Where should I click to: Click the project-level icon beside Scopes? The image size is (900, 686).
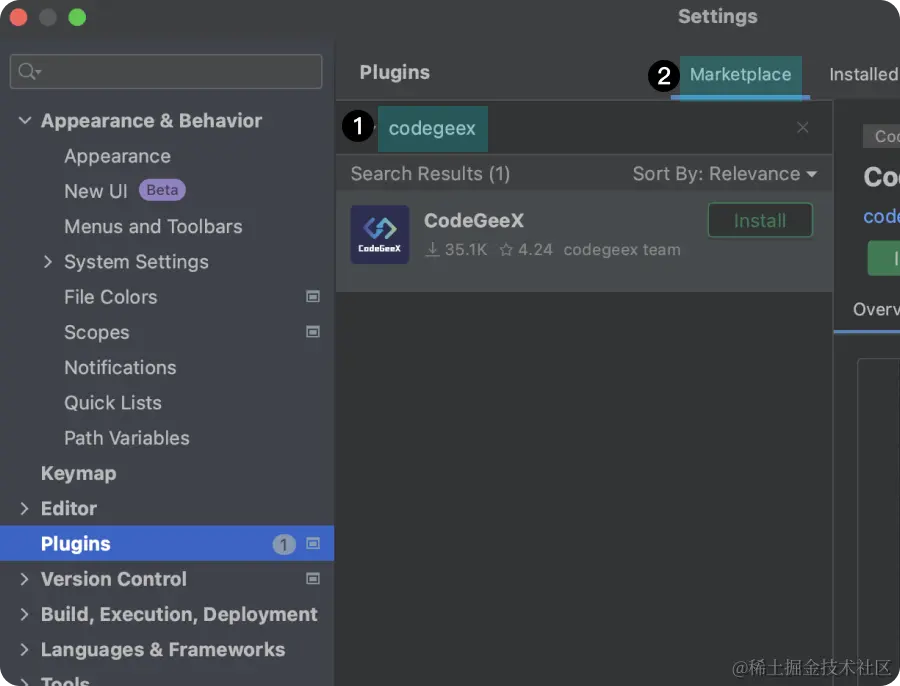pyautogui.click(x=313, y=332)
